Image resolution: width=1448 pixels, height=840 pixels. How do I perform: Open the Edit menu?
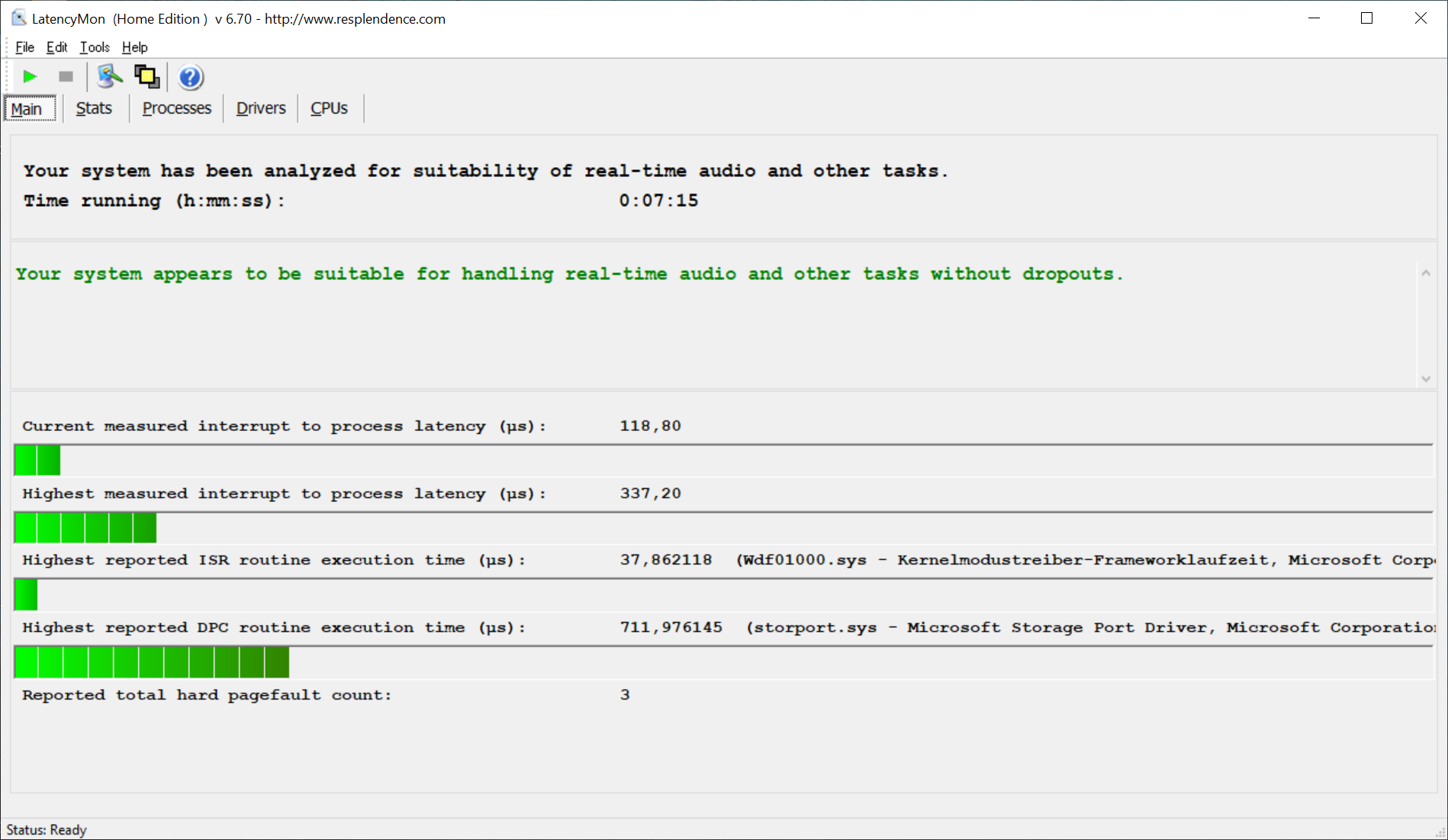click(56, 47)
